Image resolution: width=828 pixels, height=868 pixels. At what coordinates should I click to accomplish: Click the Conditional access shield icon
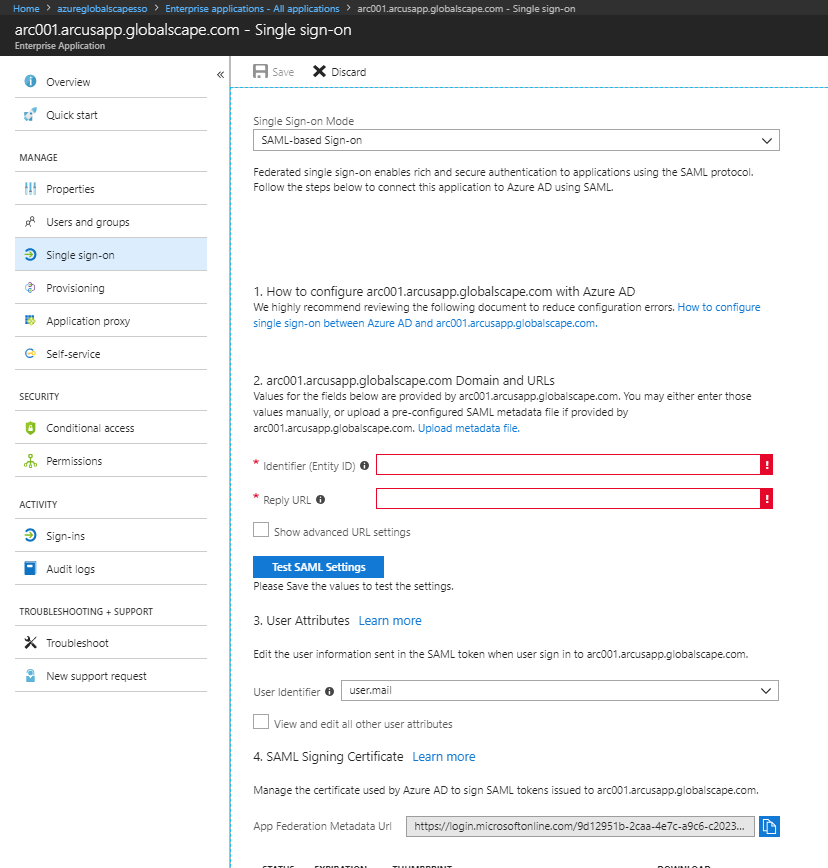[x=30, y=428]
